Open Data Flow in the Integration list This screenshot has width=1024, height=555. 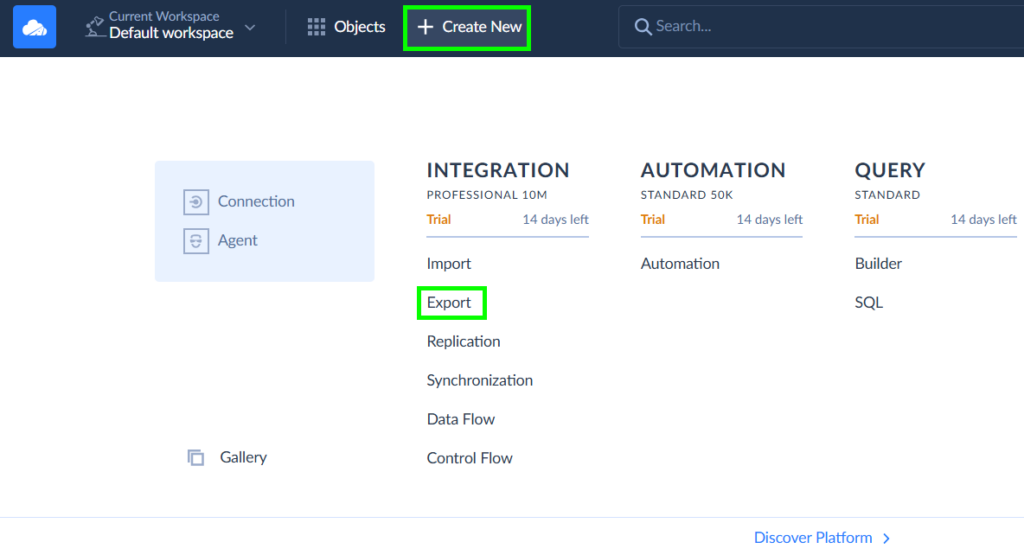[460, 420]
